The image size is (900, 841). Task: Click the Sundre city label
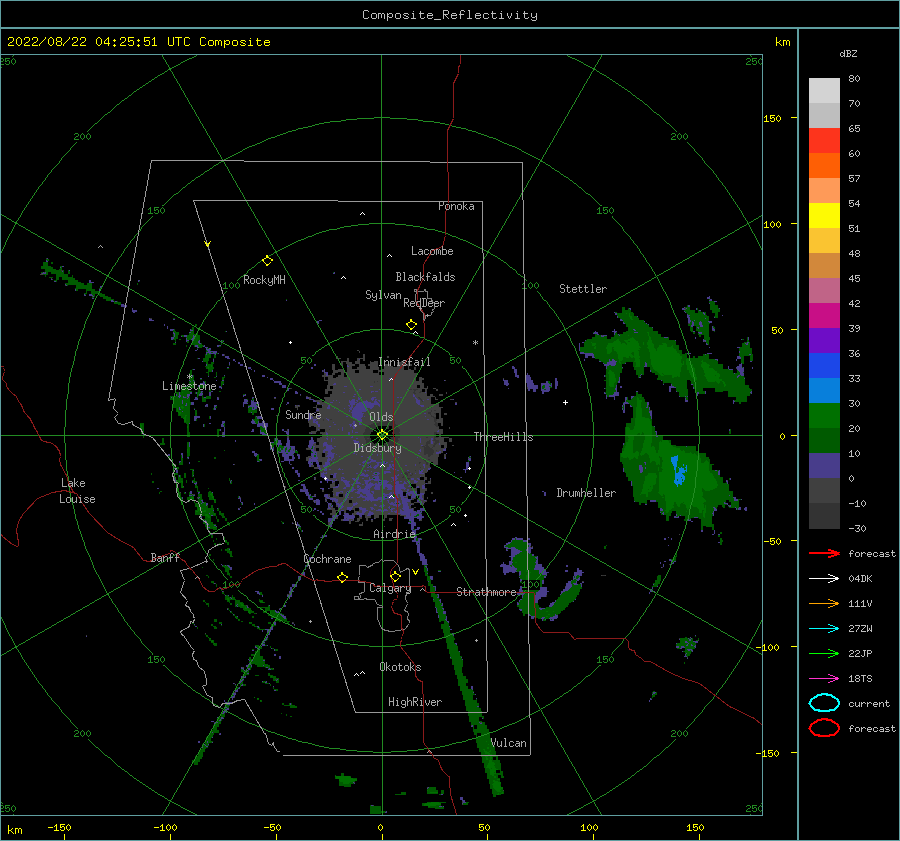tap(303, 414)
